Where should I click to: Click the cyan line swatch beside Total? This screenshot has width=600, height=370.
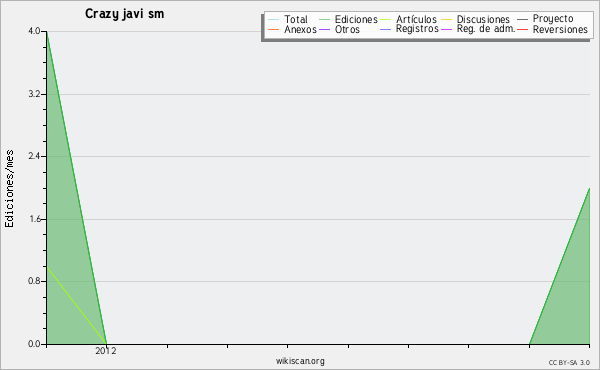[273, 20]
